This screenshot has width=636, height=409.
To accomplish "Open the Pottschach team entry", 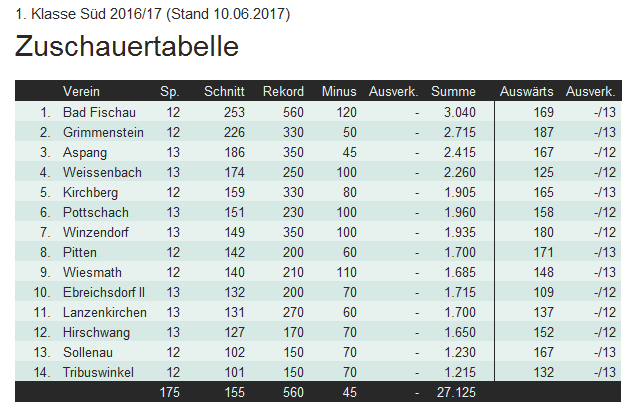I will coord(94,212).
